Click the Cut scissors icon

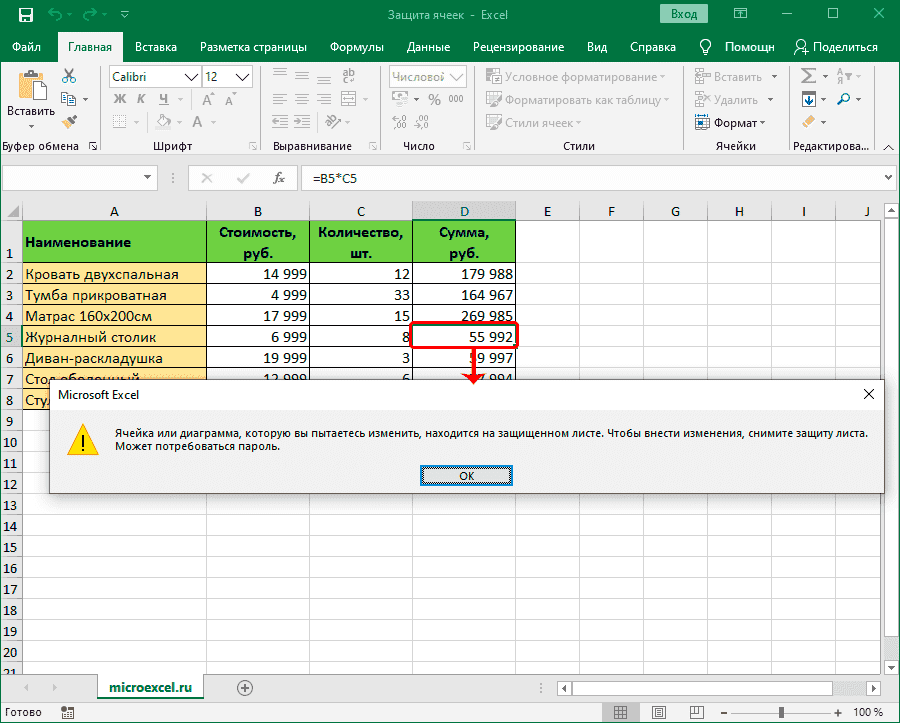(x=69, y=77)
